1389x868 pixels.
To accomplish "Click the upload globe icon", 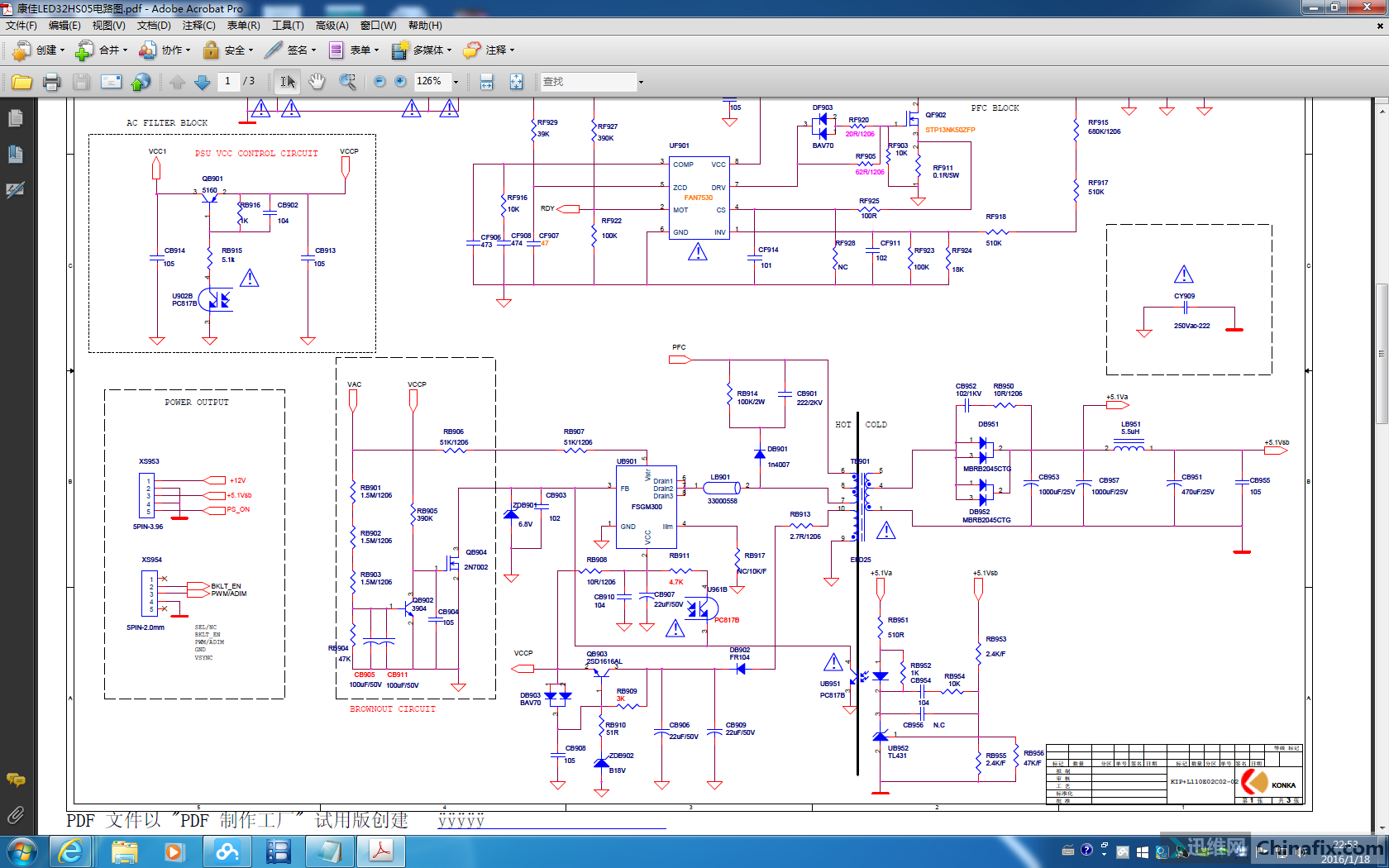I will [141, 82].
